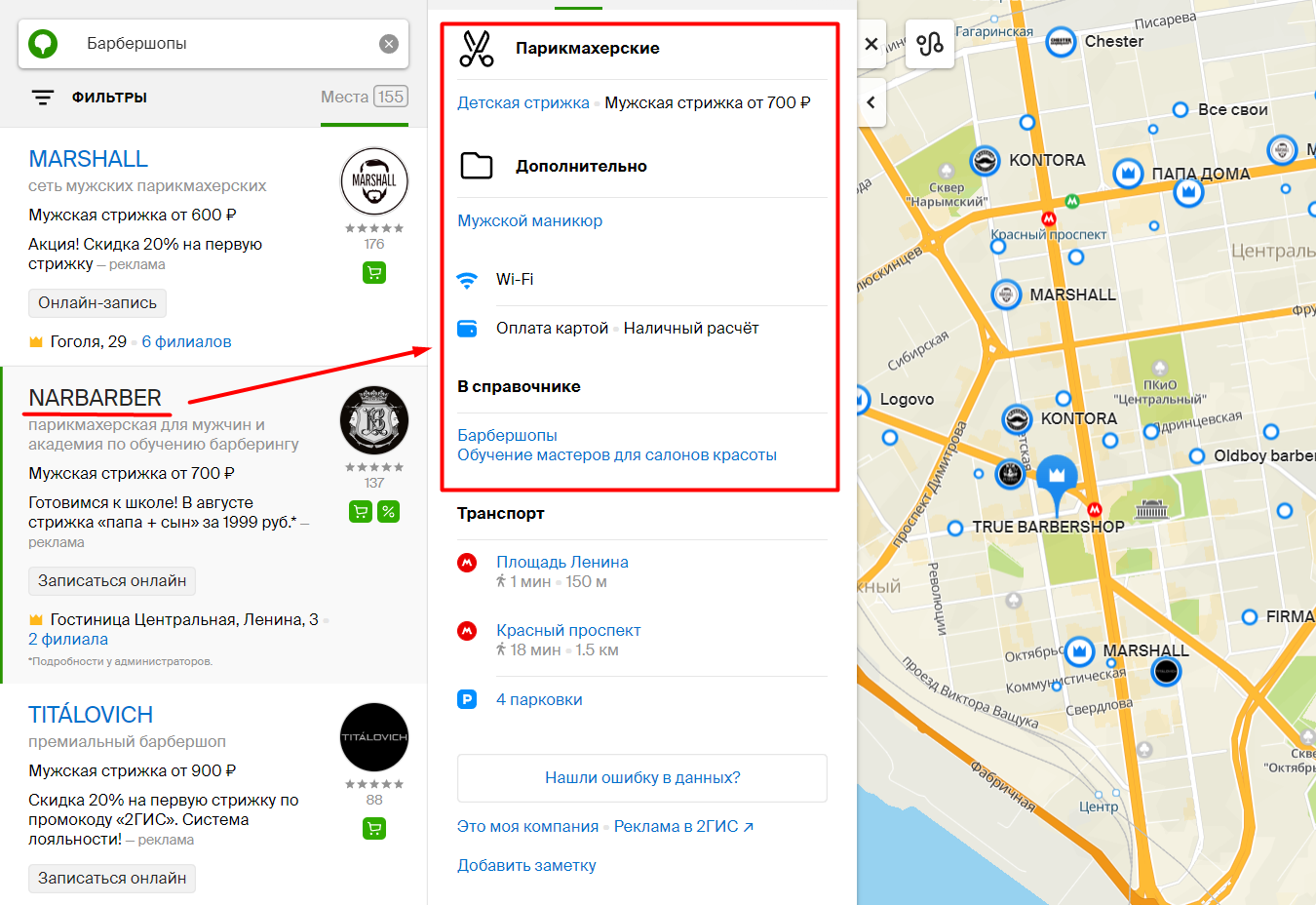Click the scissors Парикмахерские icon
1316x905 pixels.
pos(477,49)
